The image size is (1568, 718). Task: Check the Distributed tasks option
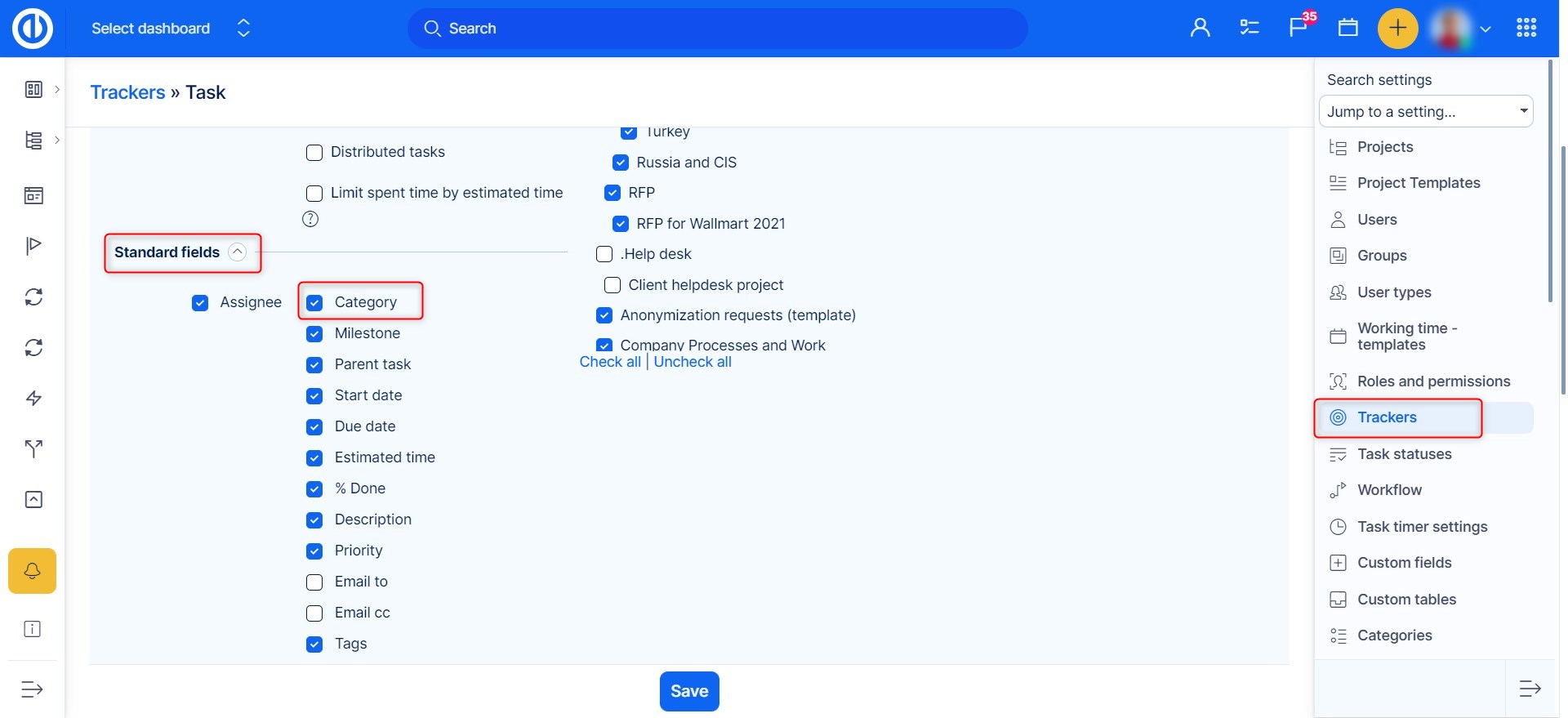pyautogui.click(x=314, y=153)
